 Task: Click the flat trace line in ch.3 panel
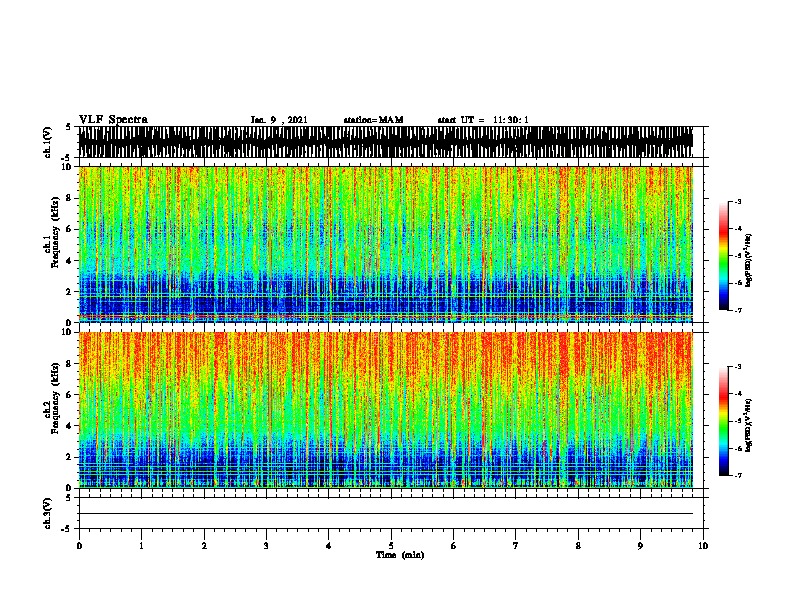[386, 514]
